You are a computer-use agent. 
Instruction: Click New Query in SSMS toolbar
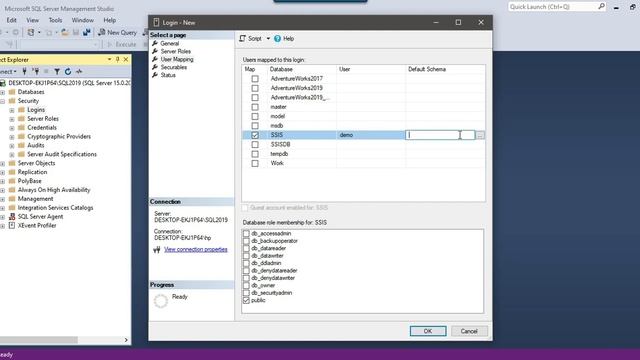point(117,32)
